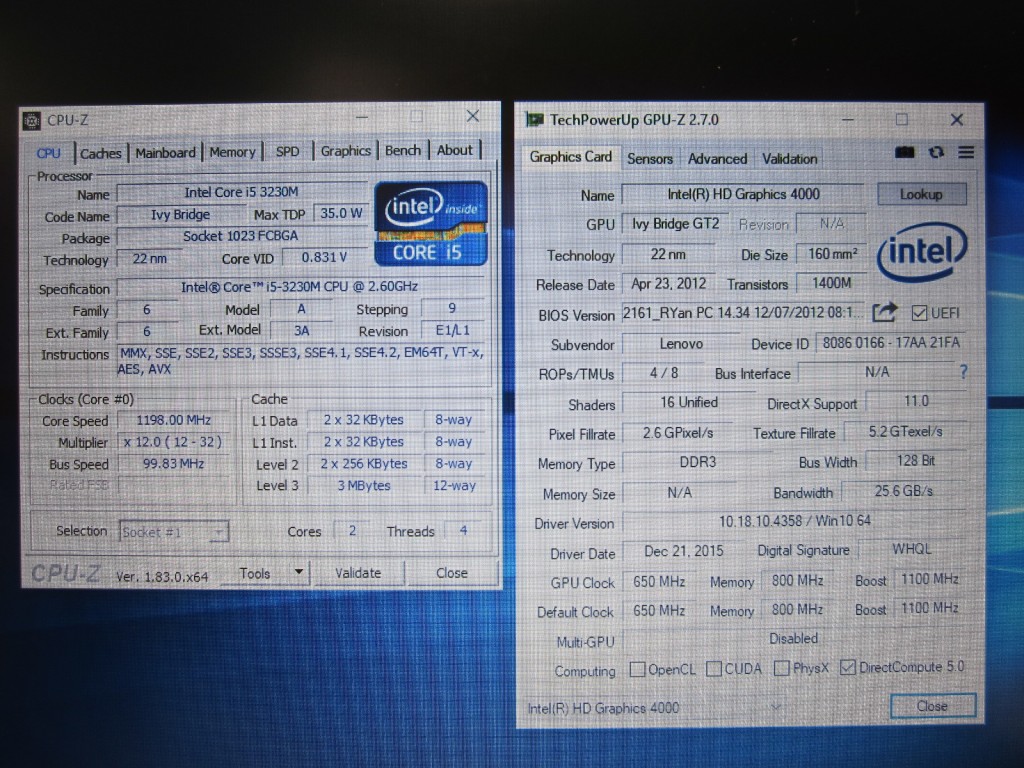
Task: Take a screenshot with GPU-Z camera icon
Action: (905, 153)
